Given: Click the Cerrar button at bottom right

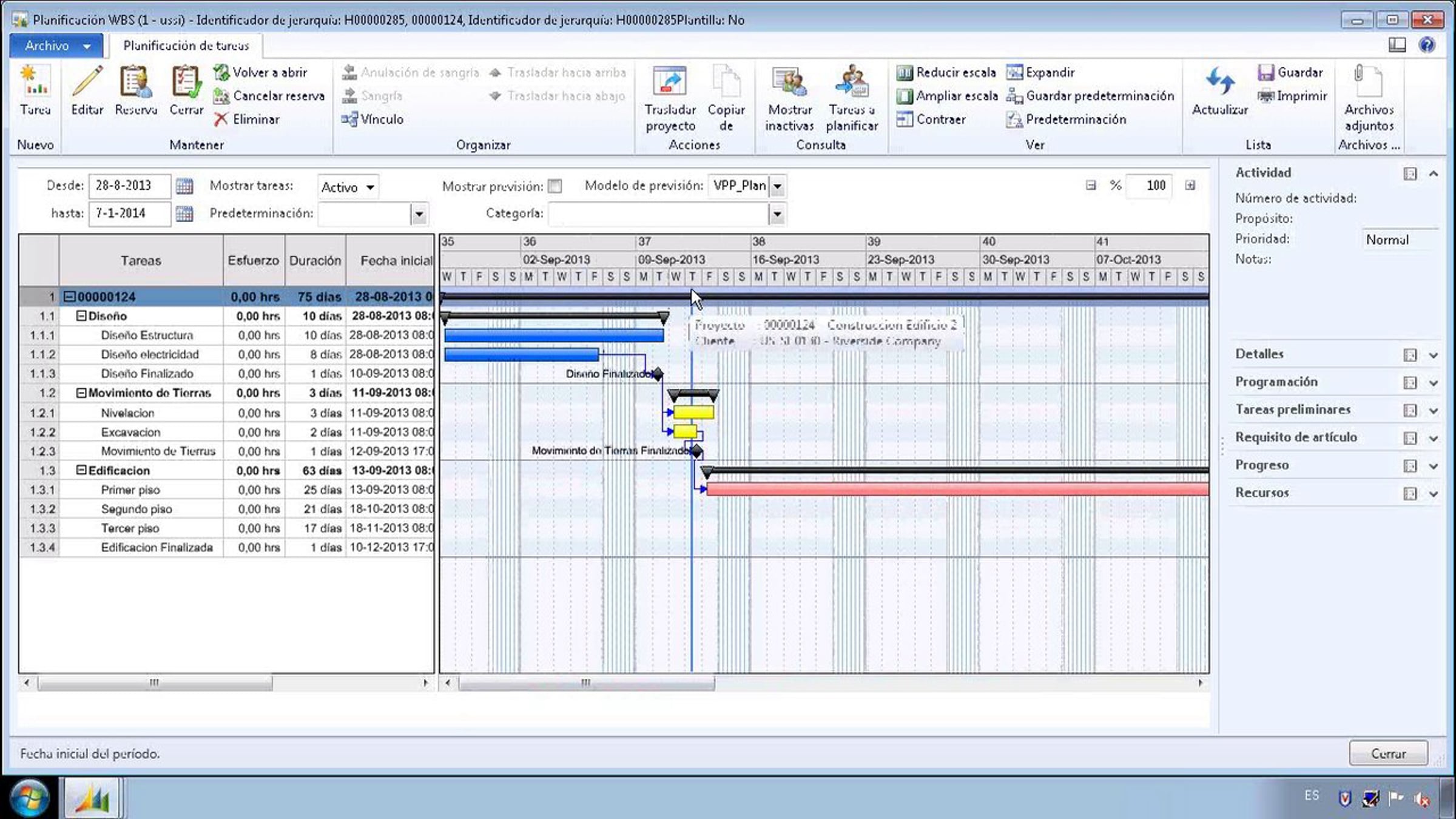Looking at the screenshot, I should click(x=1388, y=753).
